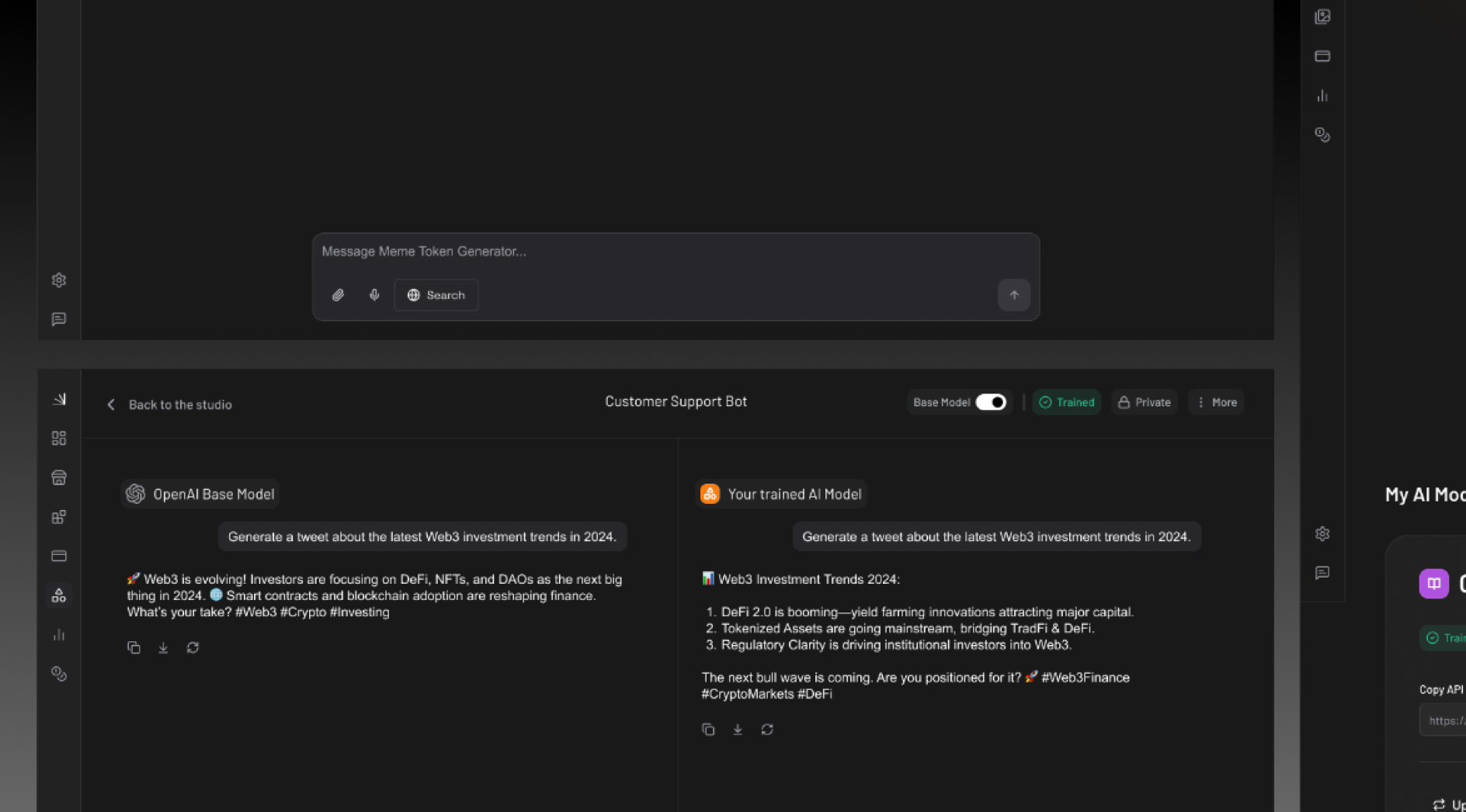The height and width of the screenshot is (812, 1466).
Task: Regenerate the trained AI Model response
Action: click(767, 729)
